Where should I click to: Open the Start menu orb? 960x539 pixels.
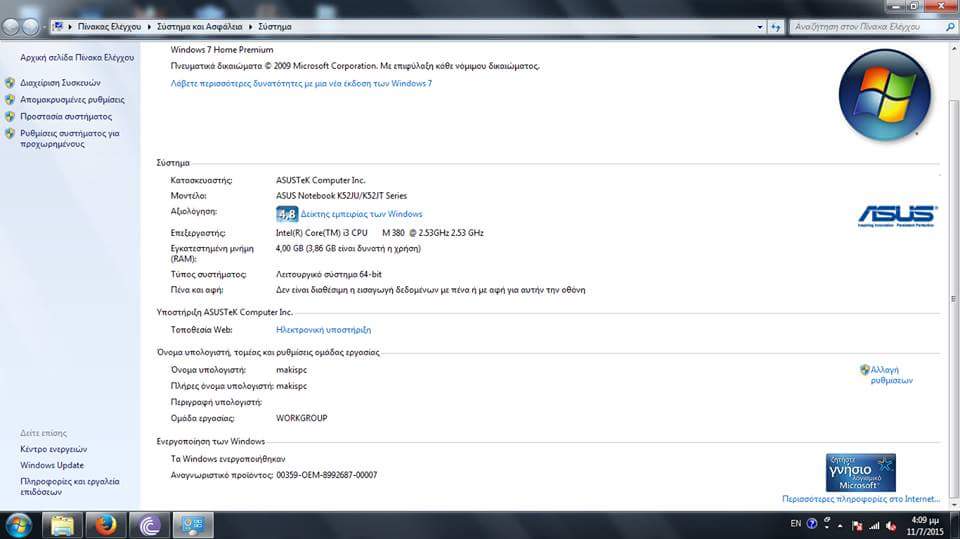[x=18, y=526]
